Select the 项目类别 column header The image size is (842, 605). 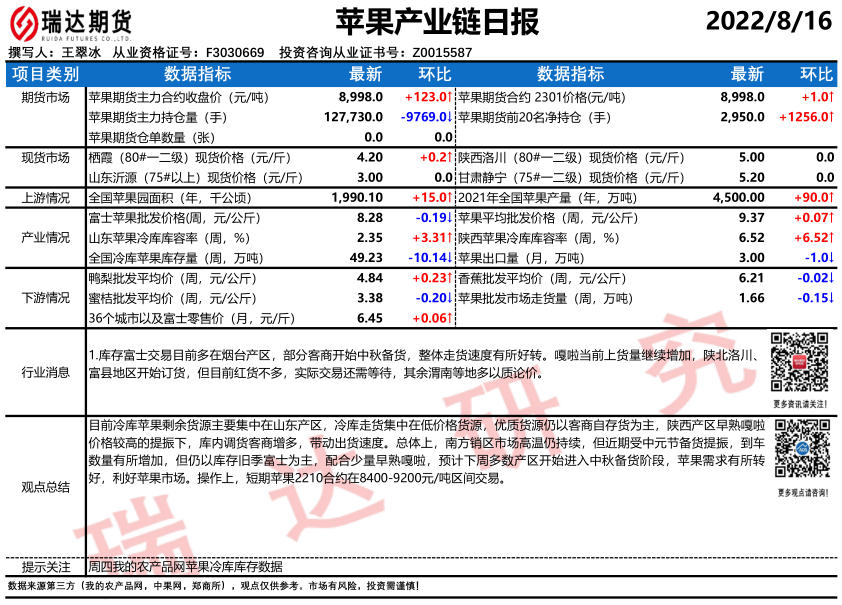(45, 74)
